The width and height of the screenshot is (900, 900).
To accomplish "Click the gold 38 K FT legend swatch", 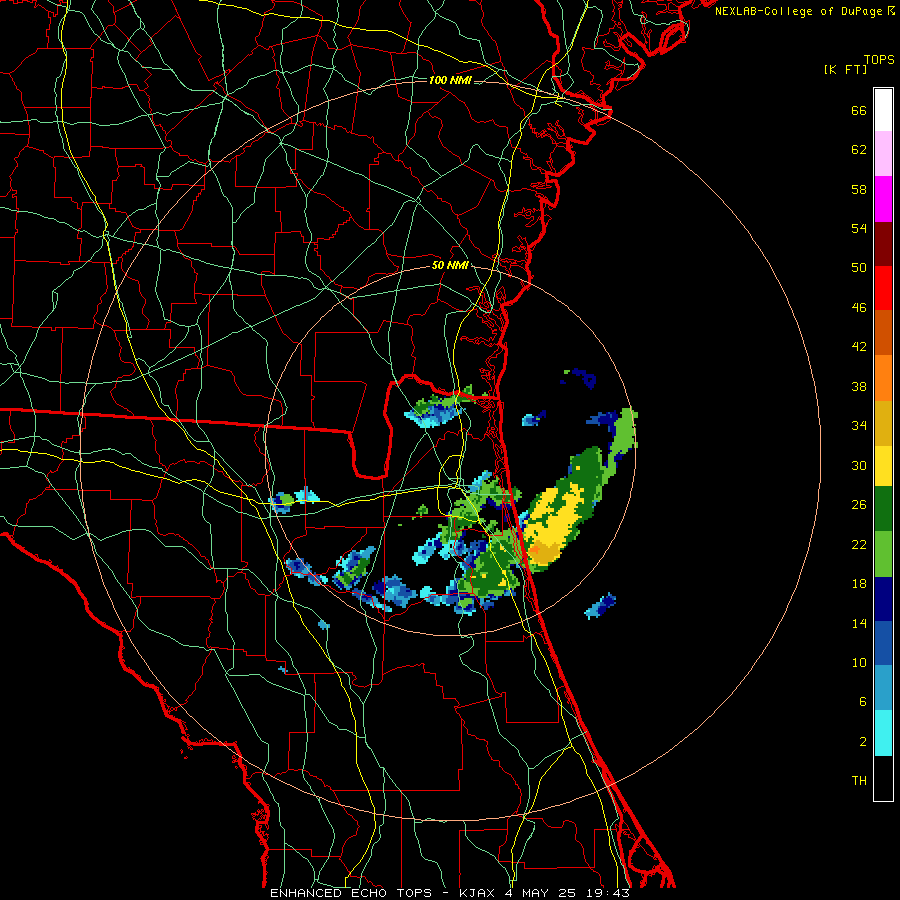I will tap(883, 423).
